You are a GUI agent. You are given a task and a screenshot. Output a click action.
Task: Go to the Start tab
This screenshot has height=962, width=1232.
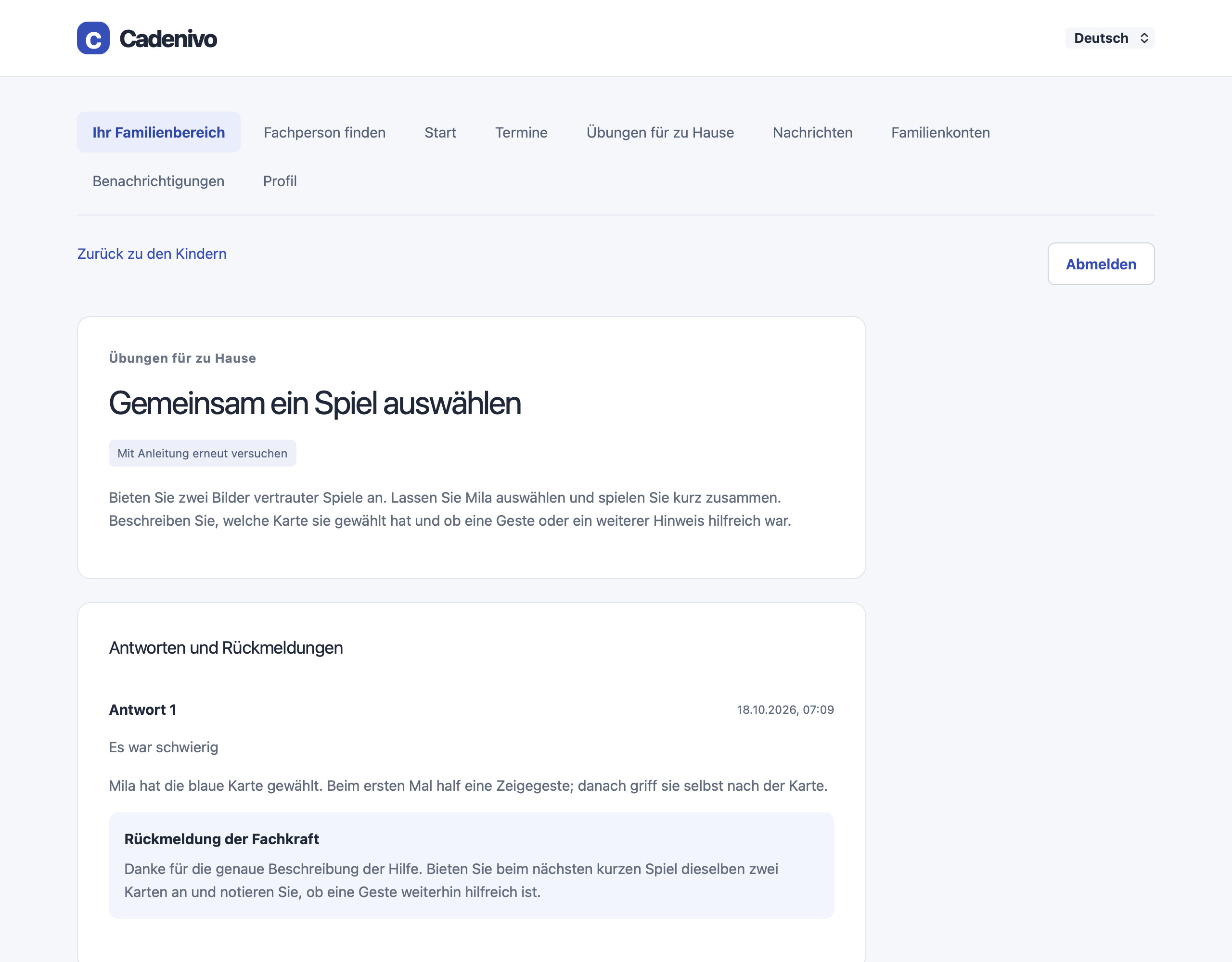[440, 132]
